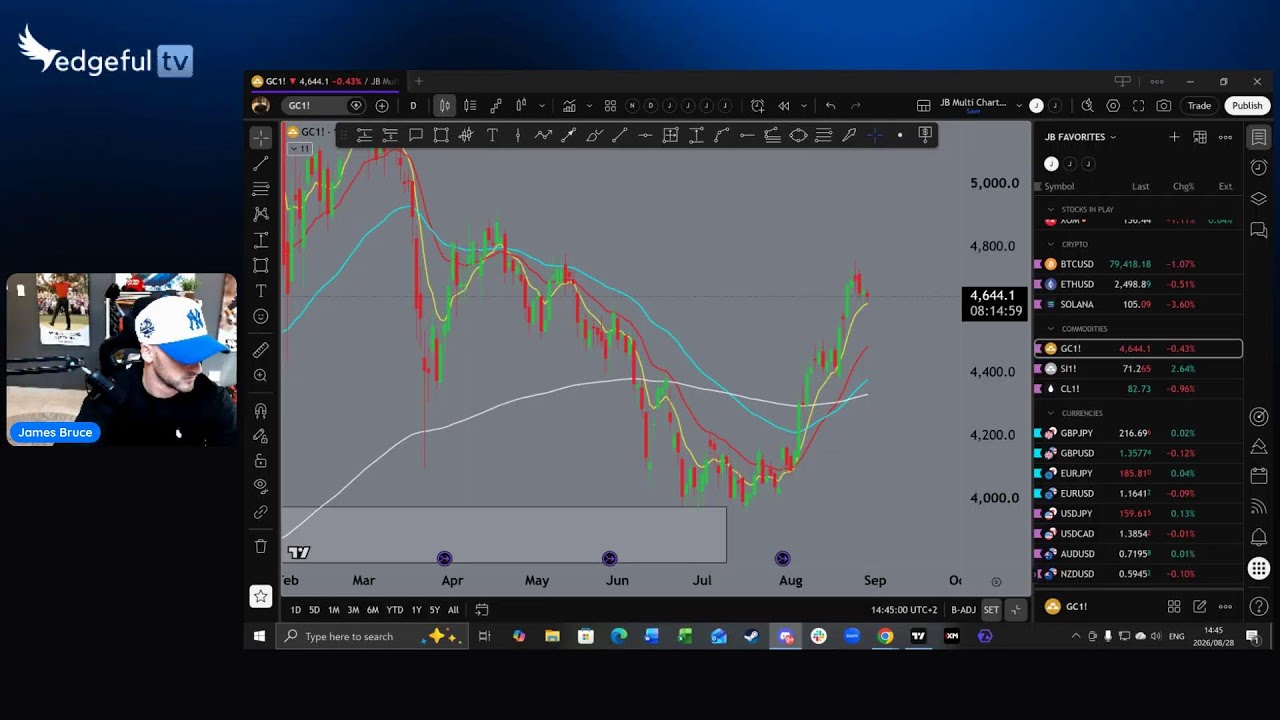Switch chart style to candlesticks

coord(444,106)
